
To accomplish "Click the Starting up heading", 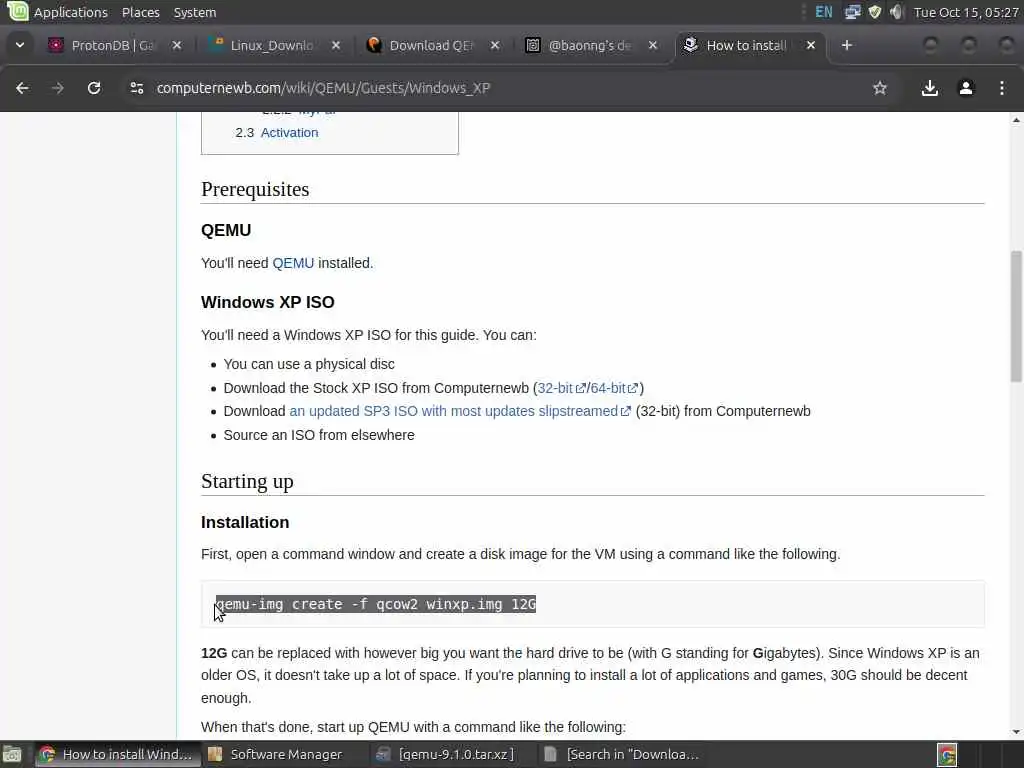I will (248, 481).
